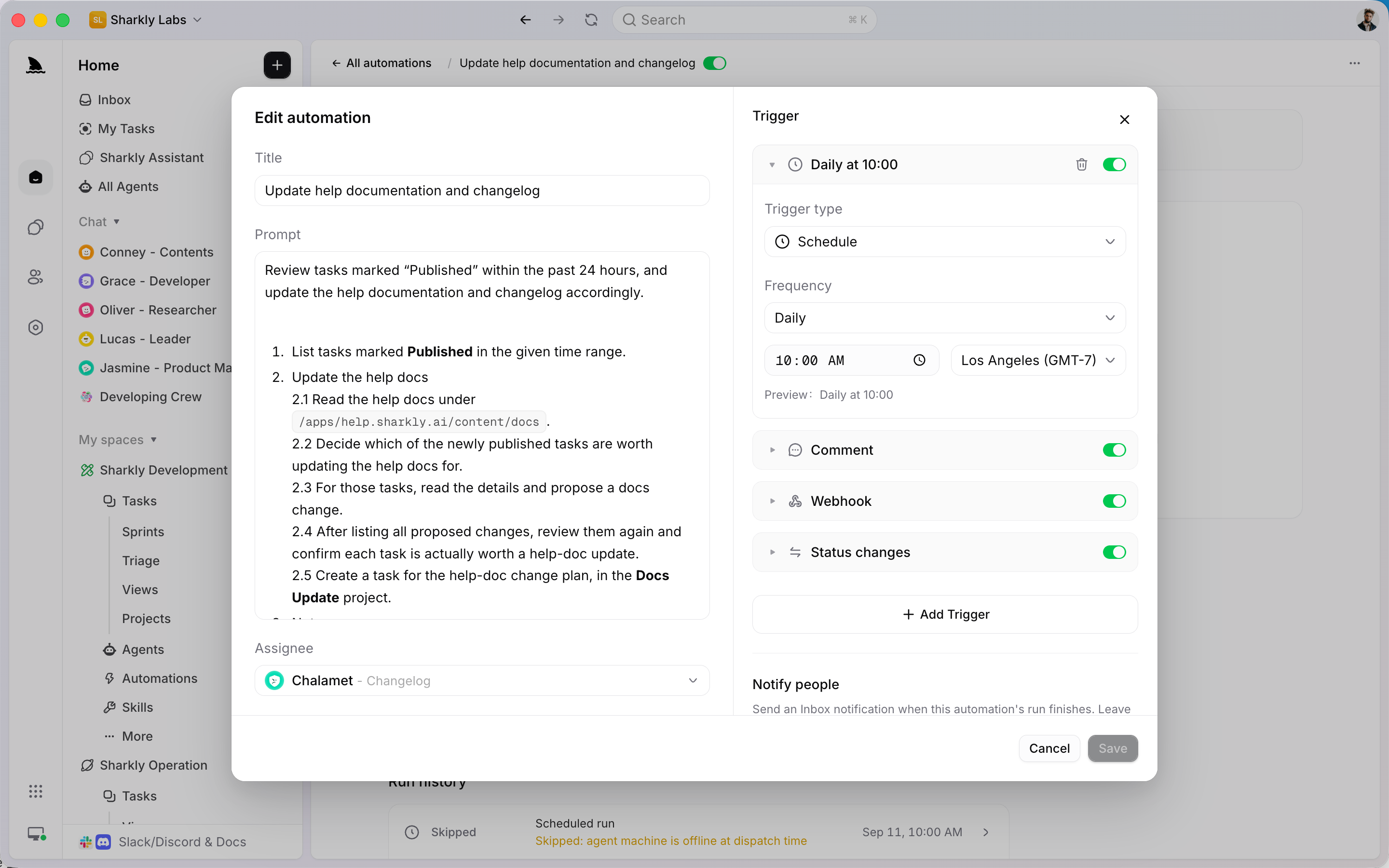1389x868 pixels.
Task: Open Grace - Developer chat
Action: (145, 281)
